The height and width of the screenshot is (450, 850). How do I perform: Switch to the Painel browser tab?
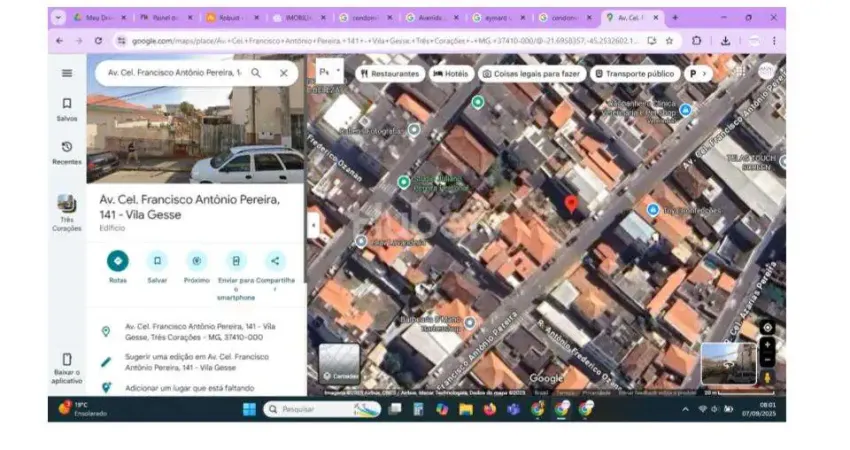(166, 18)
